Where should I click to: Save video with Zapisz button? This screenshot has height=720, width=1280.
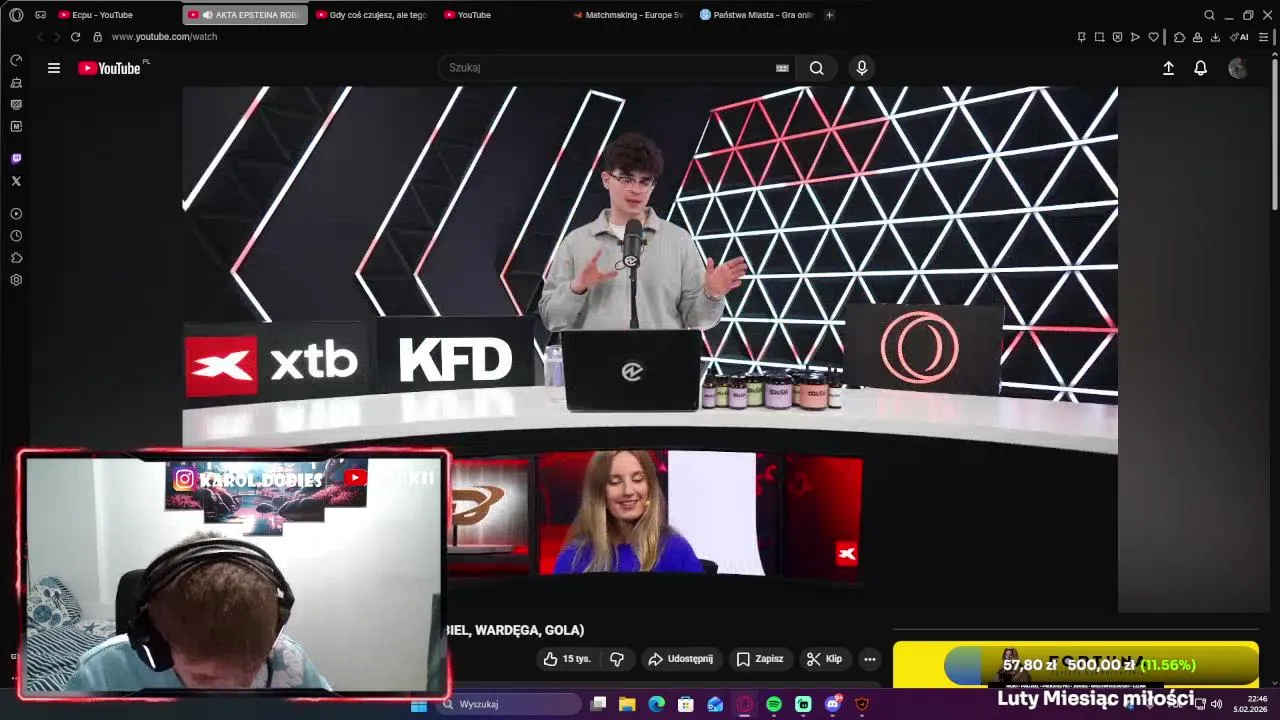[x=760, y=659]
